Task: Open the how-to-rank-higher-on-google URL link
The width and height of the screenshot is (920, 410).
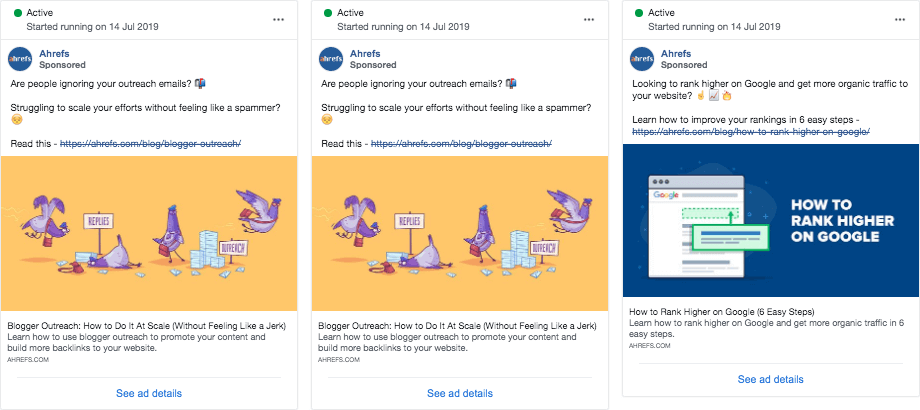Action: tap(751, 132)
